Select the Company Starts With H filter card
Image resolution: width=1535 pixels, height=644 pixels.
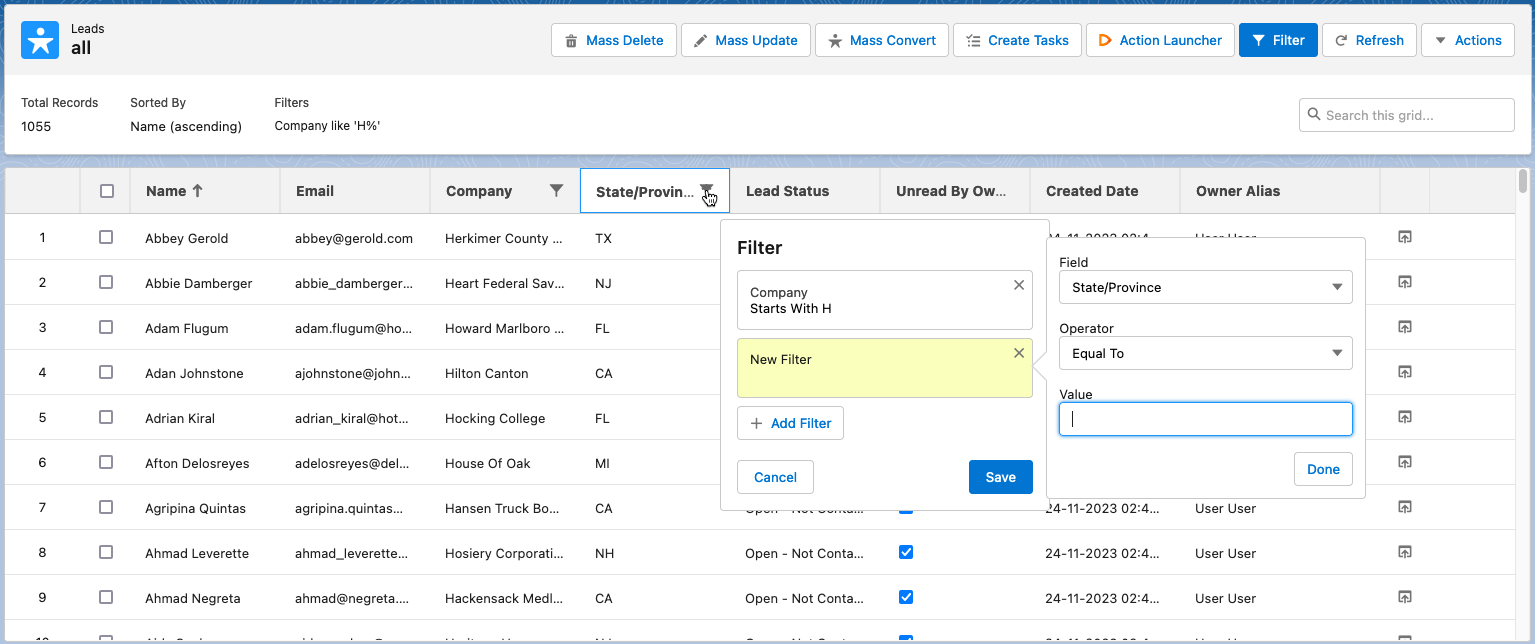pos(885,300)
